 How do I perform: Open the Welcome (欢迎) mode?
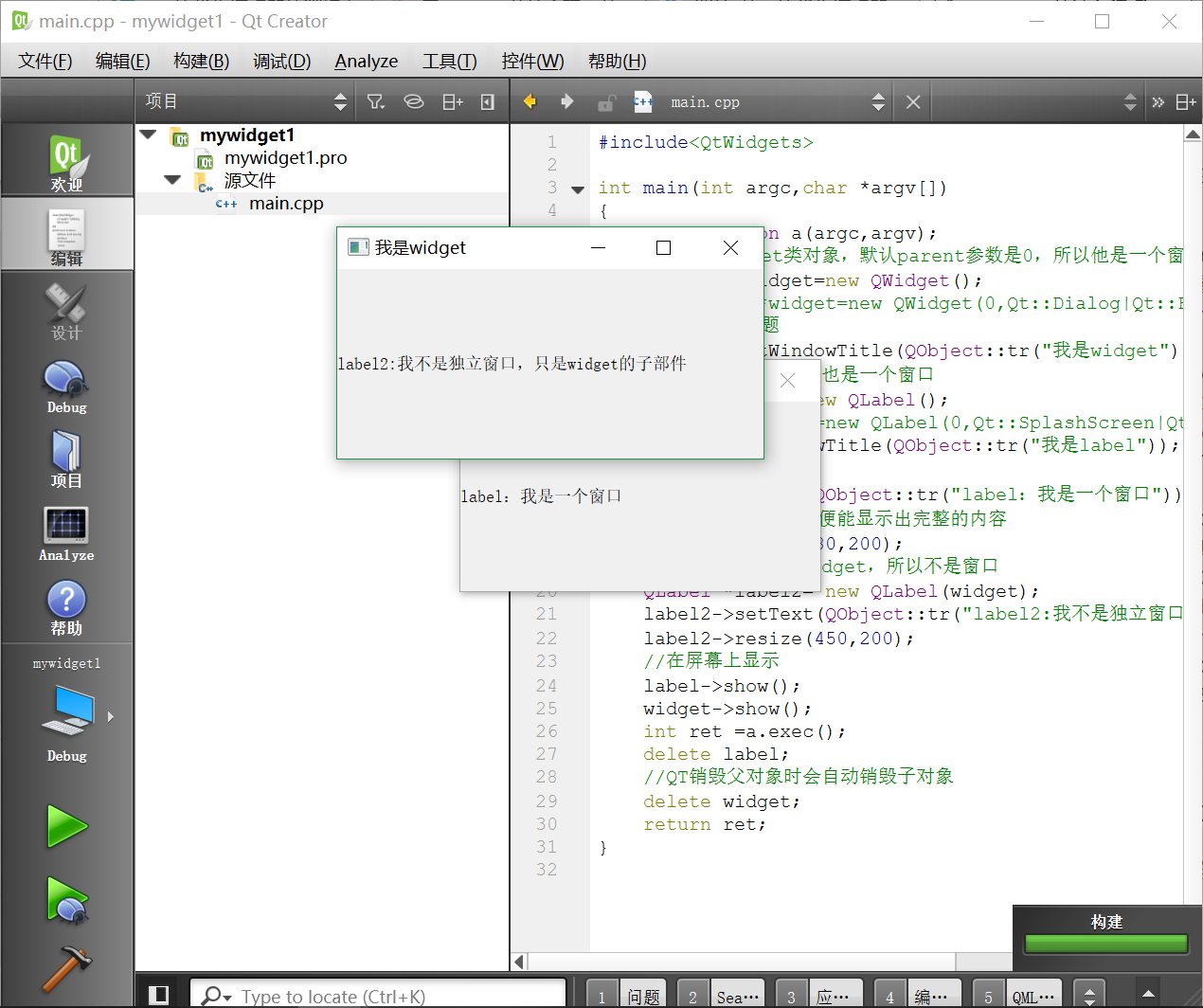(66, 161)
